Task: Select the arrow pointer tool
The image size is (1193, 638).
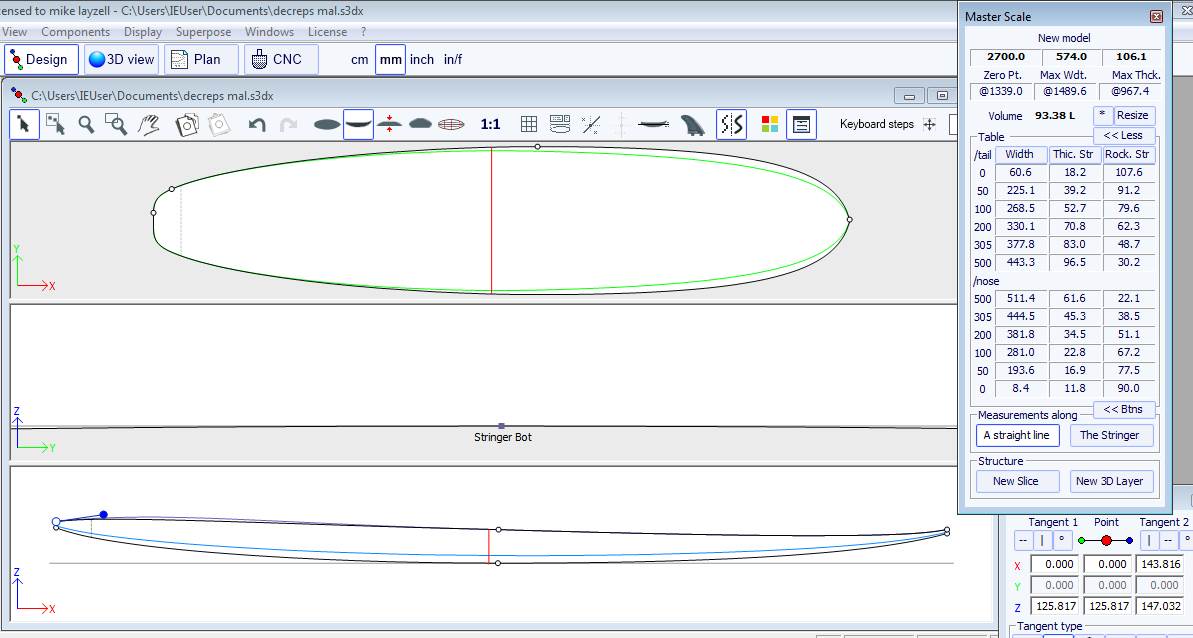Action: [x=24, y=125]
